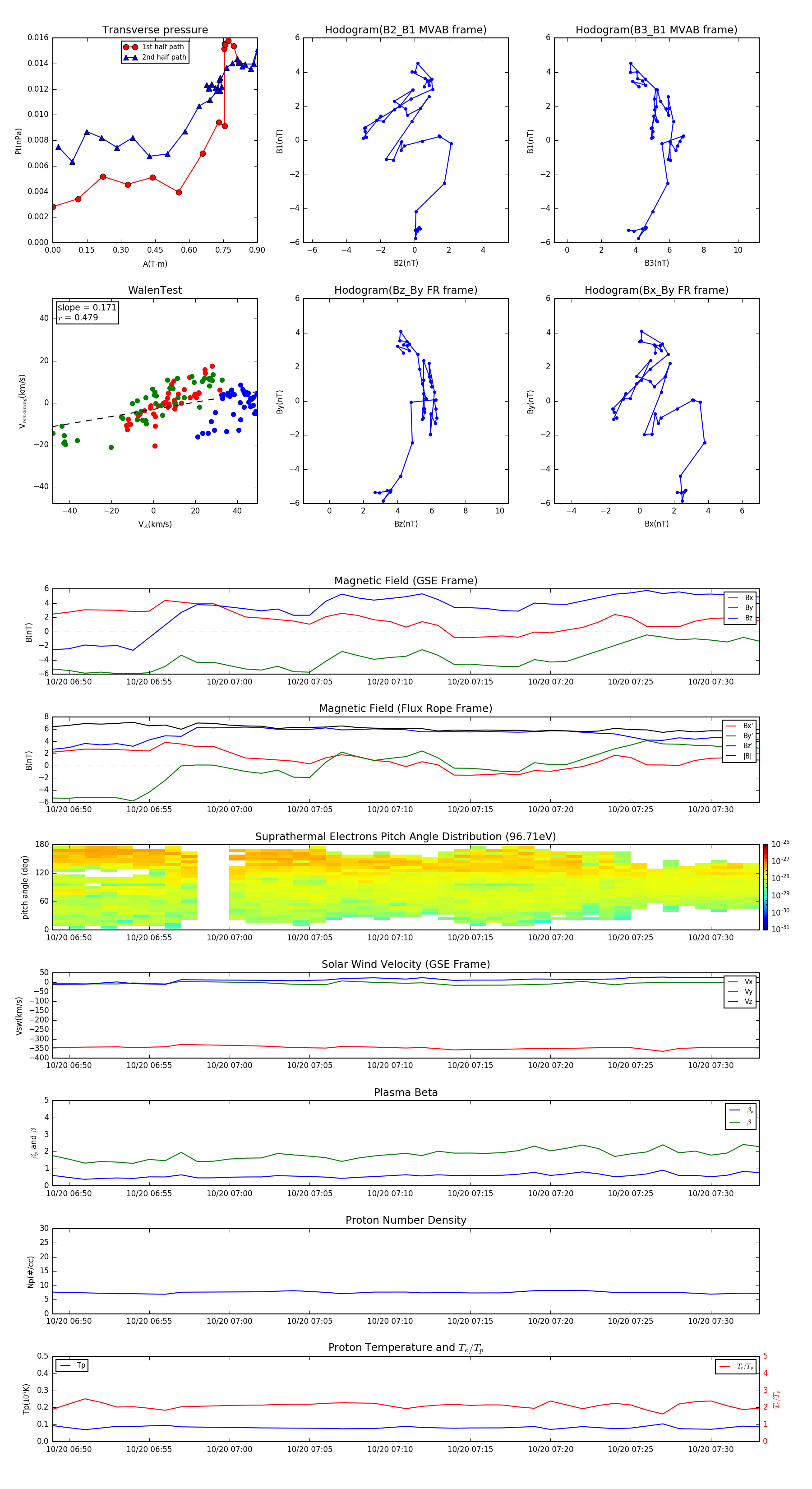Click the "Np(#/cc)" y-axis label

[31, 1272]
